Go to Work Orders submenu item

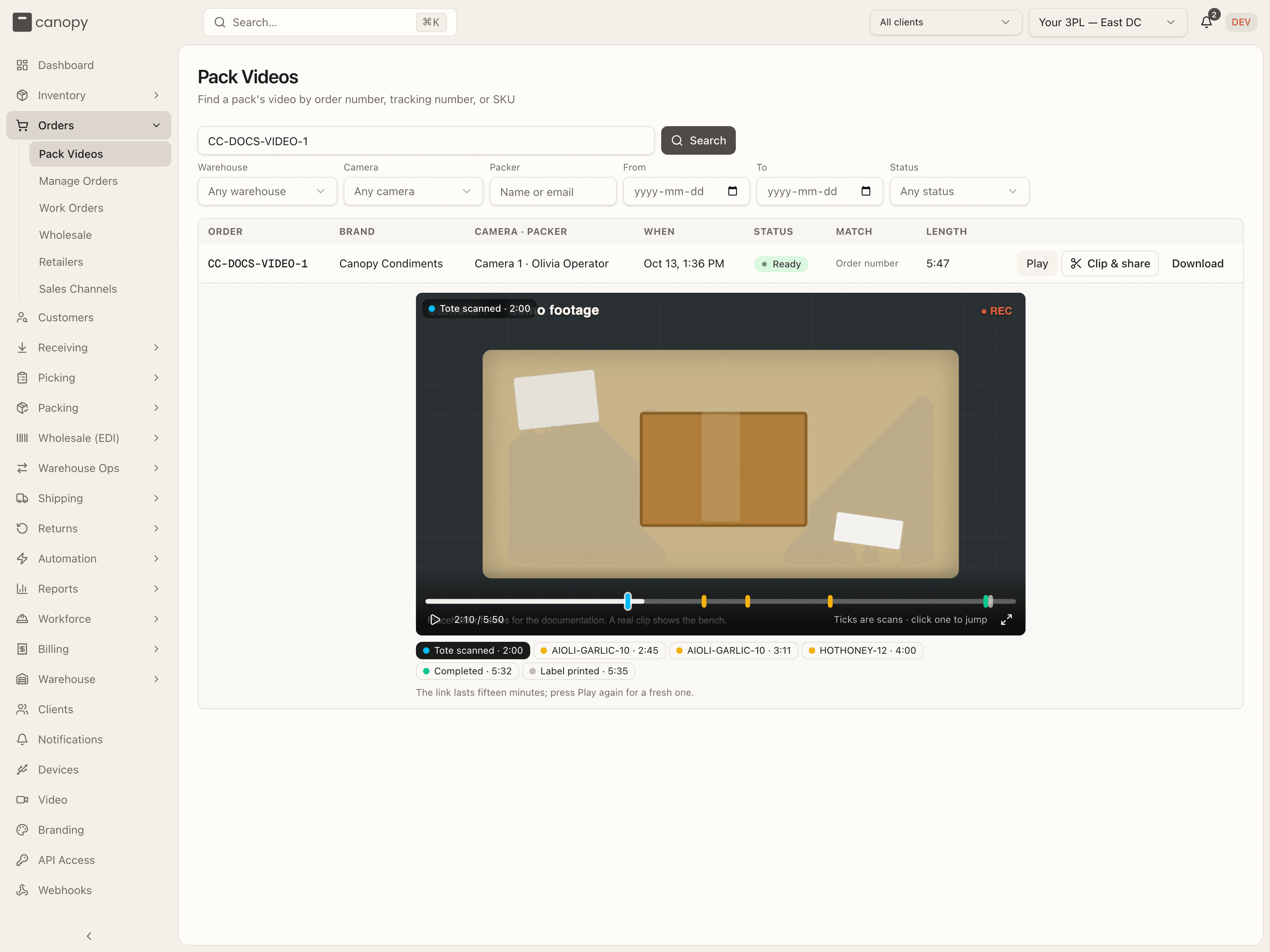click(71, 208)
